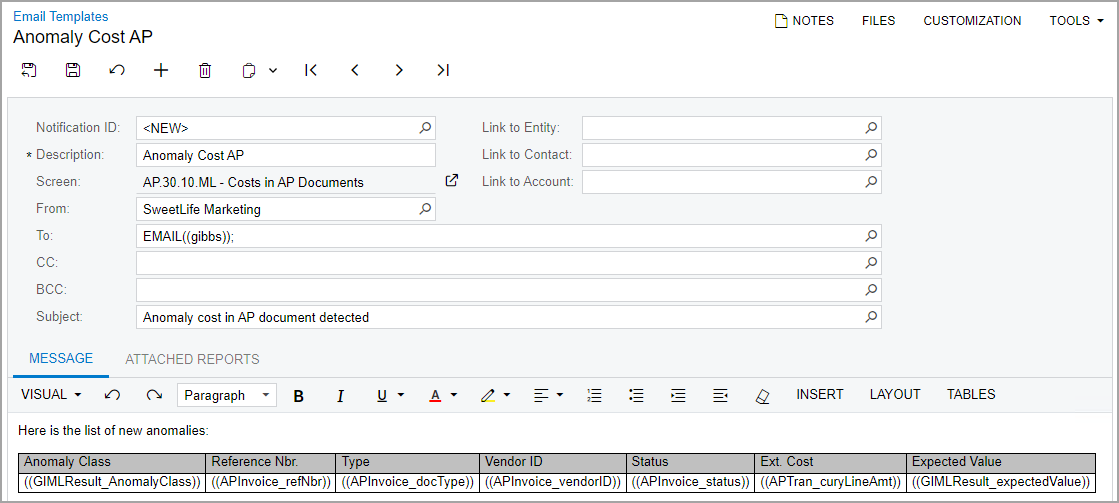Click the Save disk icon

click(73, 70)
